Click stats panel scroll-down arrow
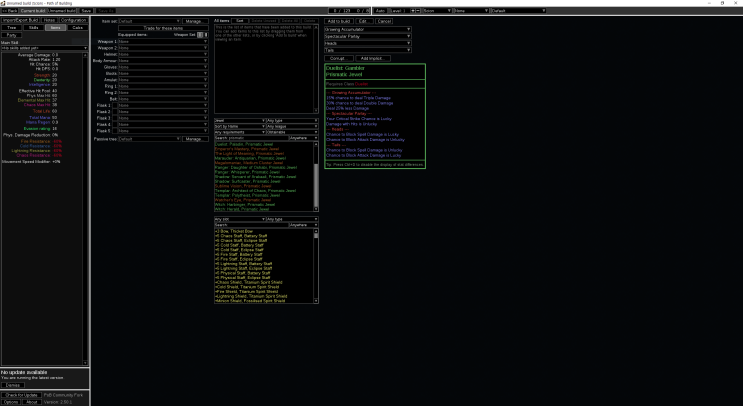Viewport: 743px width, 406px height. 85,363
